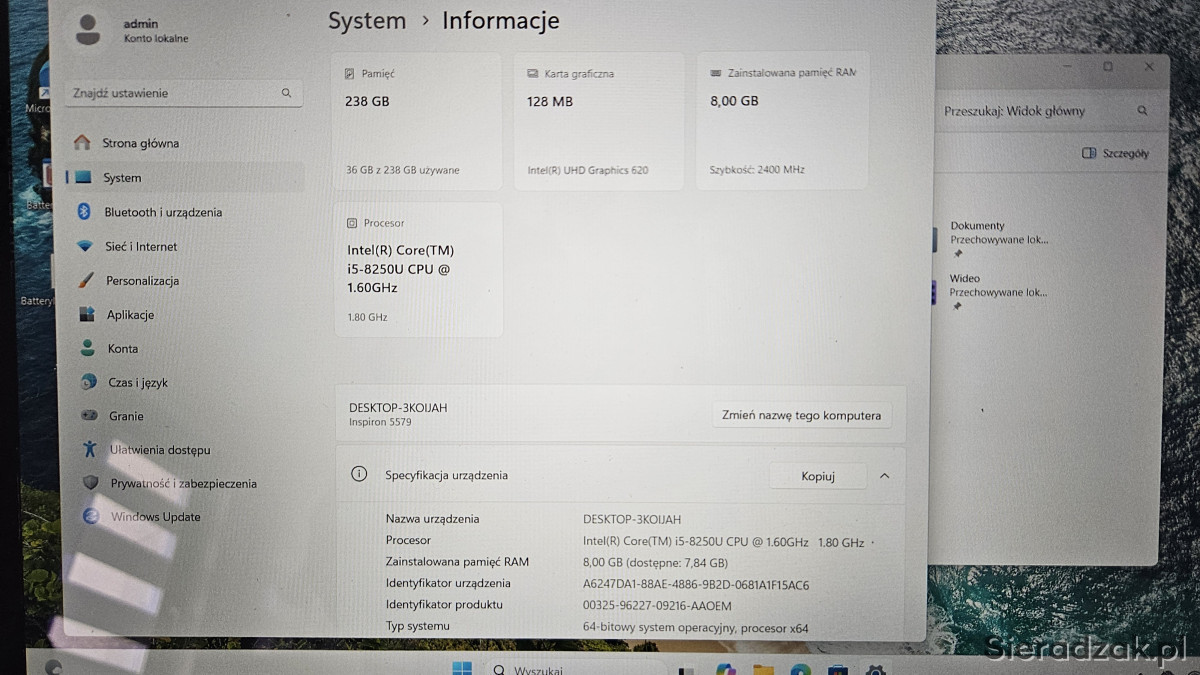Open Microsoft Edge from the taskbar
The image size is (1200, 675).
tap(800, 668)
